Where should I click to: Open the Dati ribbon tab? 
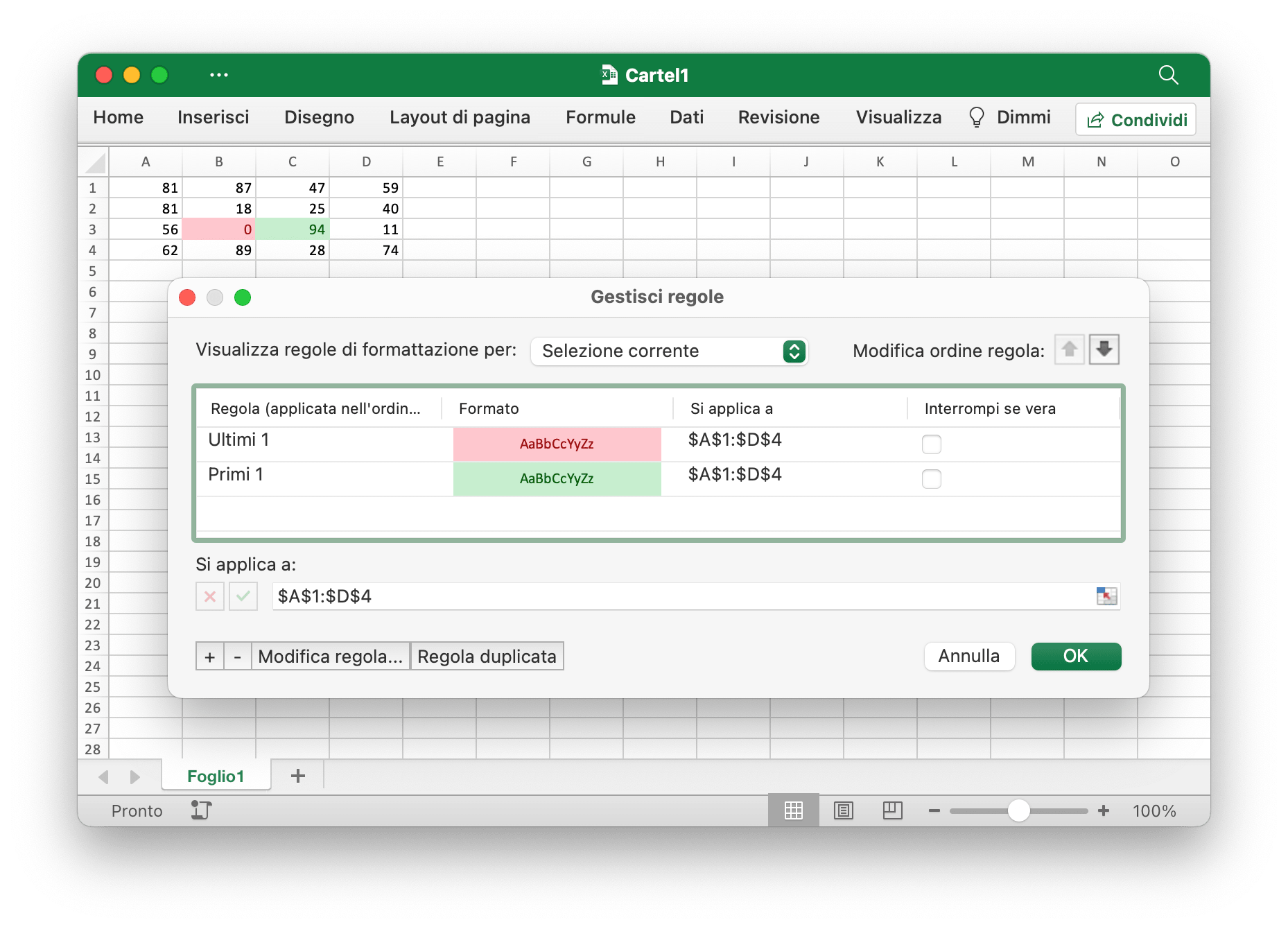[x=686, y=117]
